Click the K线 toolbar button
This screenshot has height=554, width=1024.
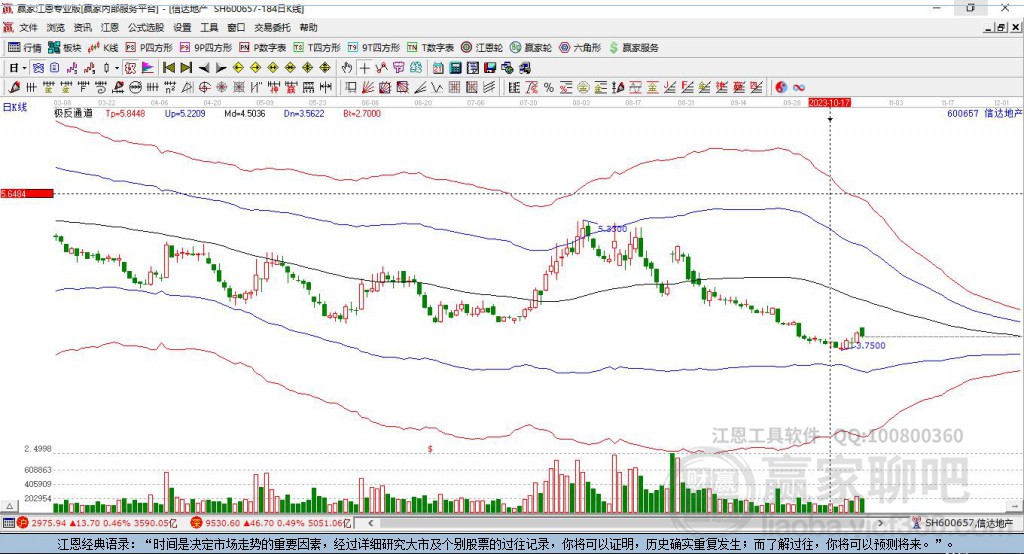click(x=103, y=48)
